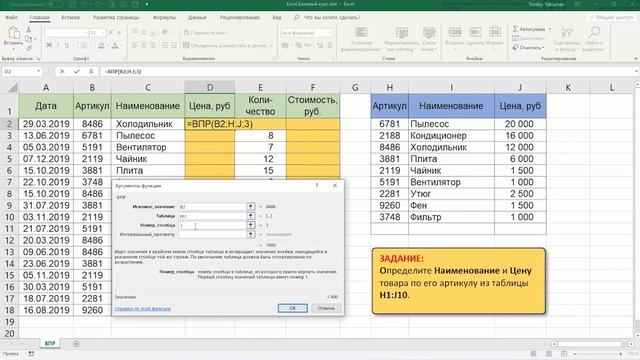Click the Clear (Очистить) eraser button
Screen dimensions: 640x360
coord(529,47)
